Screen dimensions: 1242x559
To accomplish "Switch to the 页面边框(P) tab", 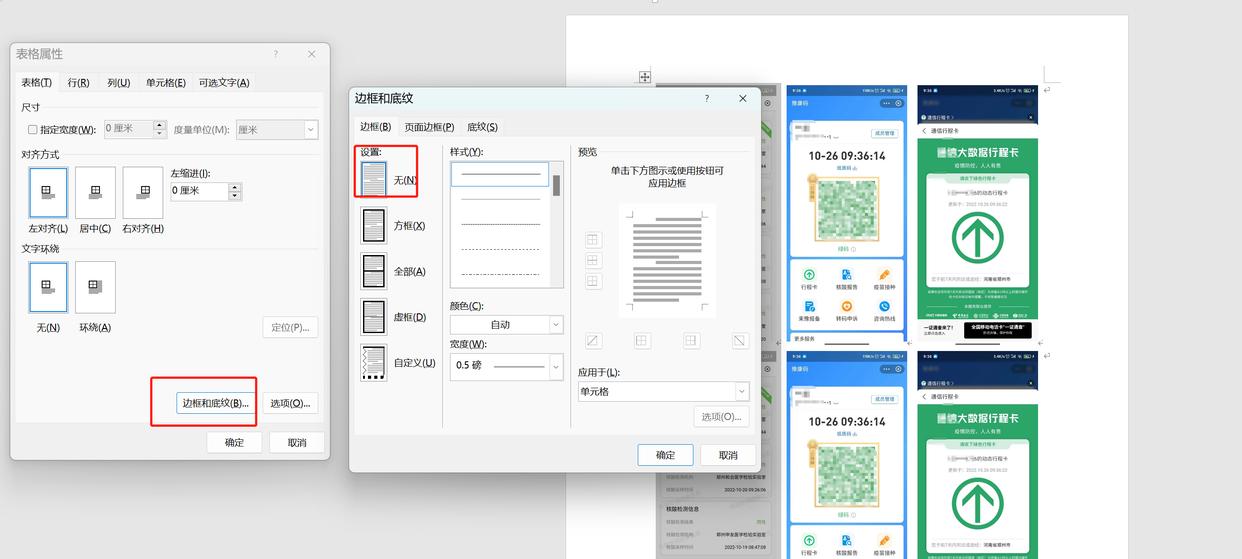I will click(429, 127).
